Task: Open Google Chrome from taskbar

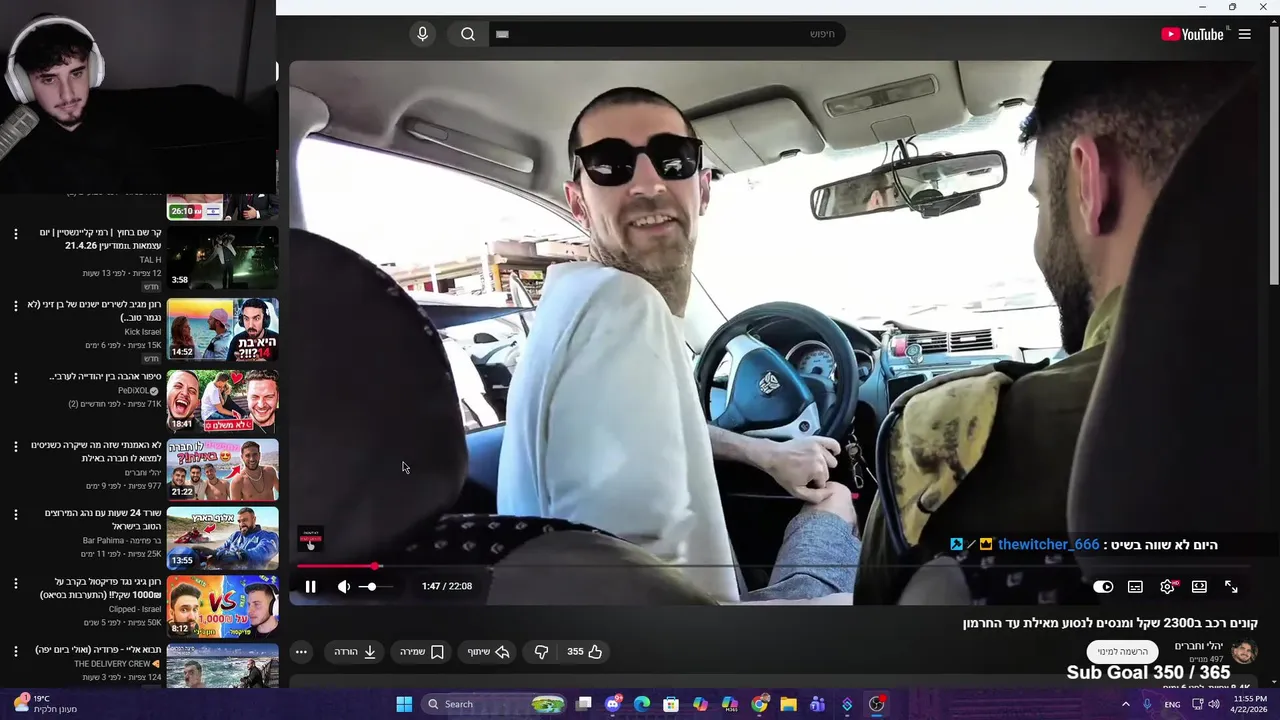Action: (759, 704)
